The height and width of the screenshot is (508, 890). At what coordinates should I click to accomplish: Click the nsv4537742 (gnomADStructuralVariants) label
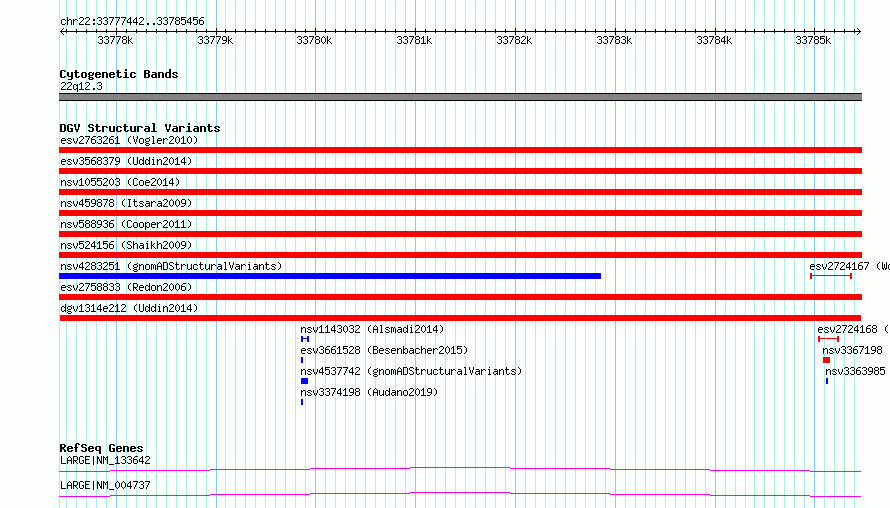(x=411, y=371)
